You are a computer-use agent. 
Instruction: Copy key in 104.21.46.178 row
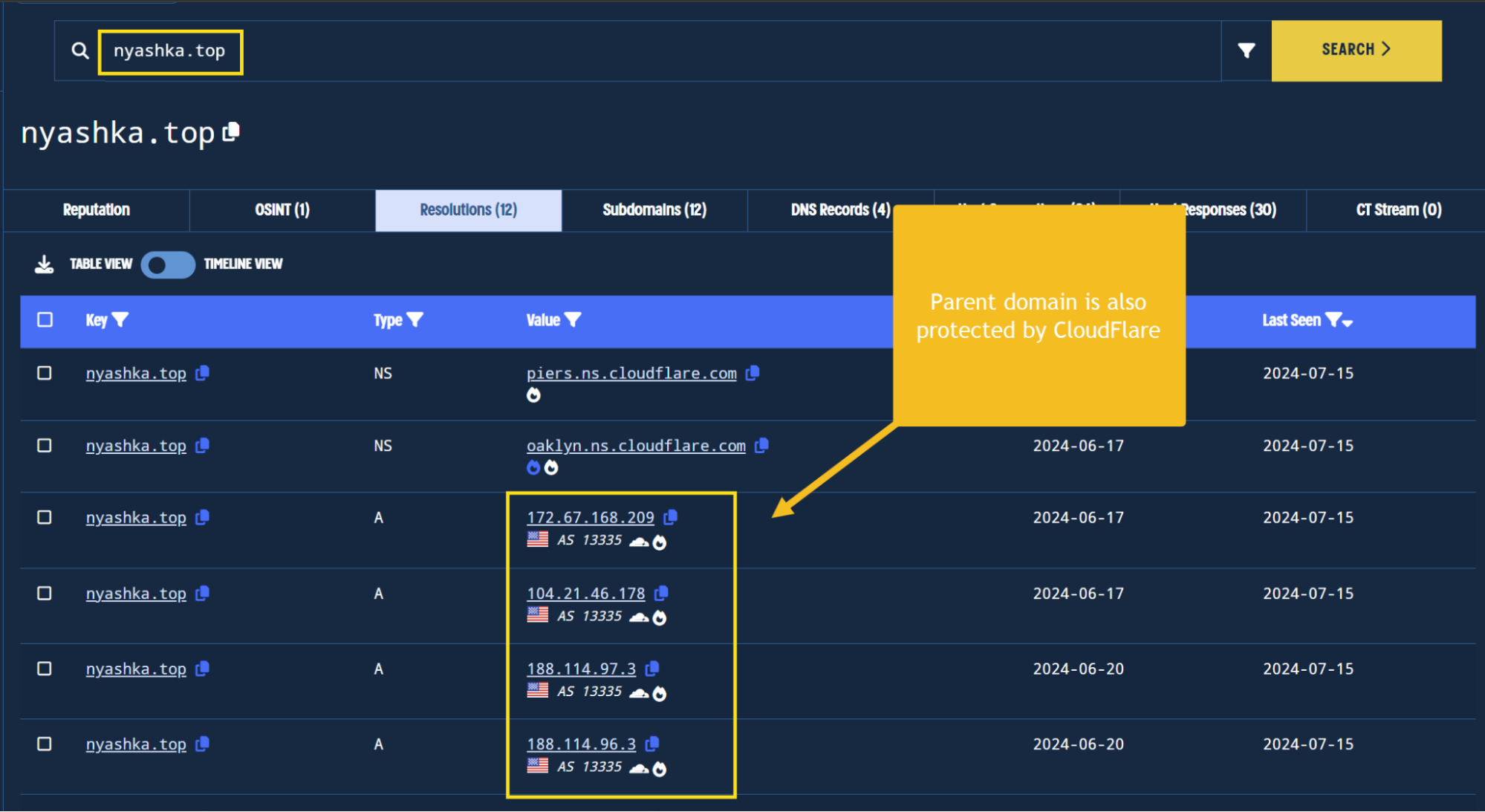point(202,594)
